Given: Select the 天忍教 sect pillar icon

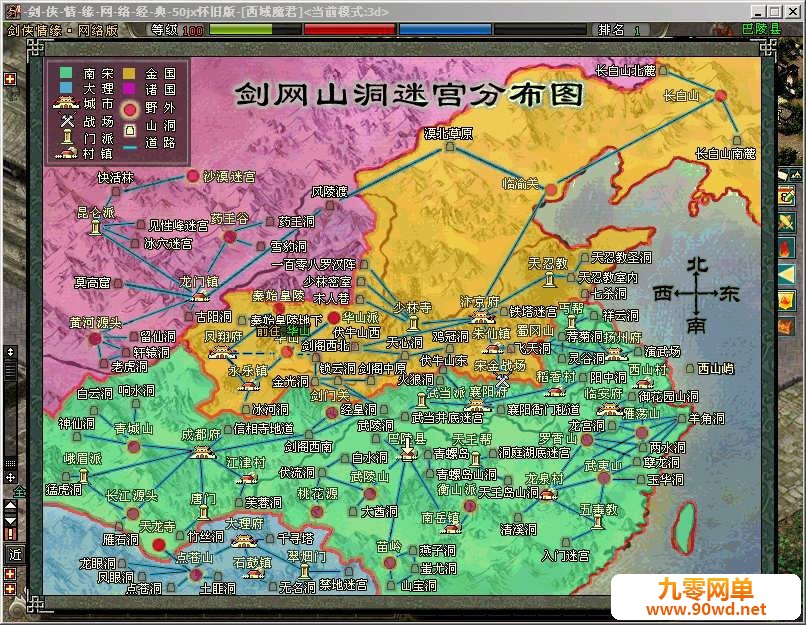Looking at the screenshot, I should coord(549,280).
